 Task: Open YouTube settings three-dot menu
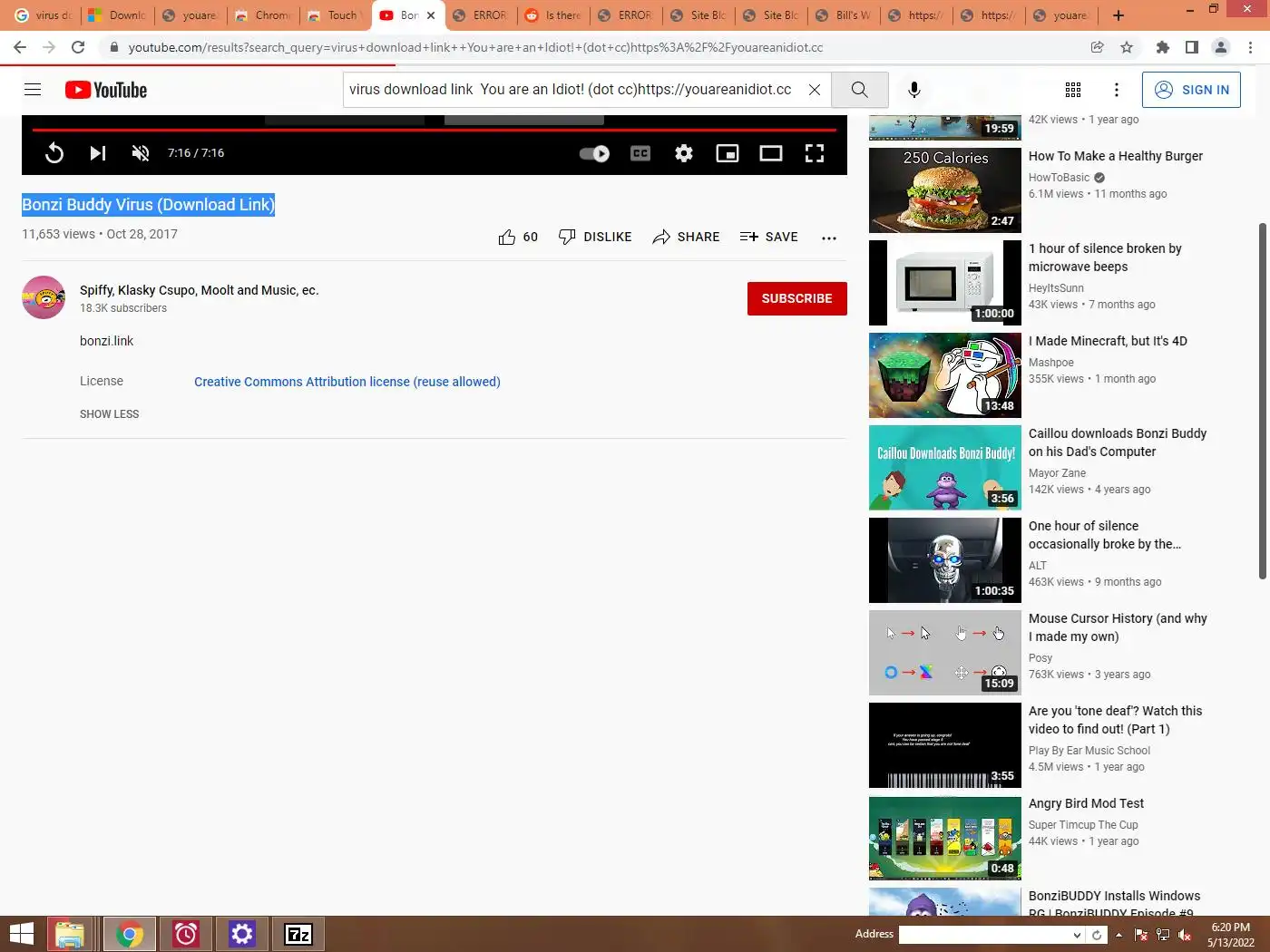[1117, 90]
